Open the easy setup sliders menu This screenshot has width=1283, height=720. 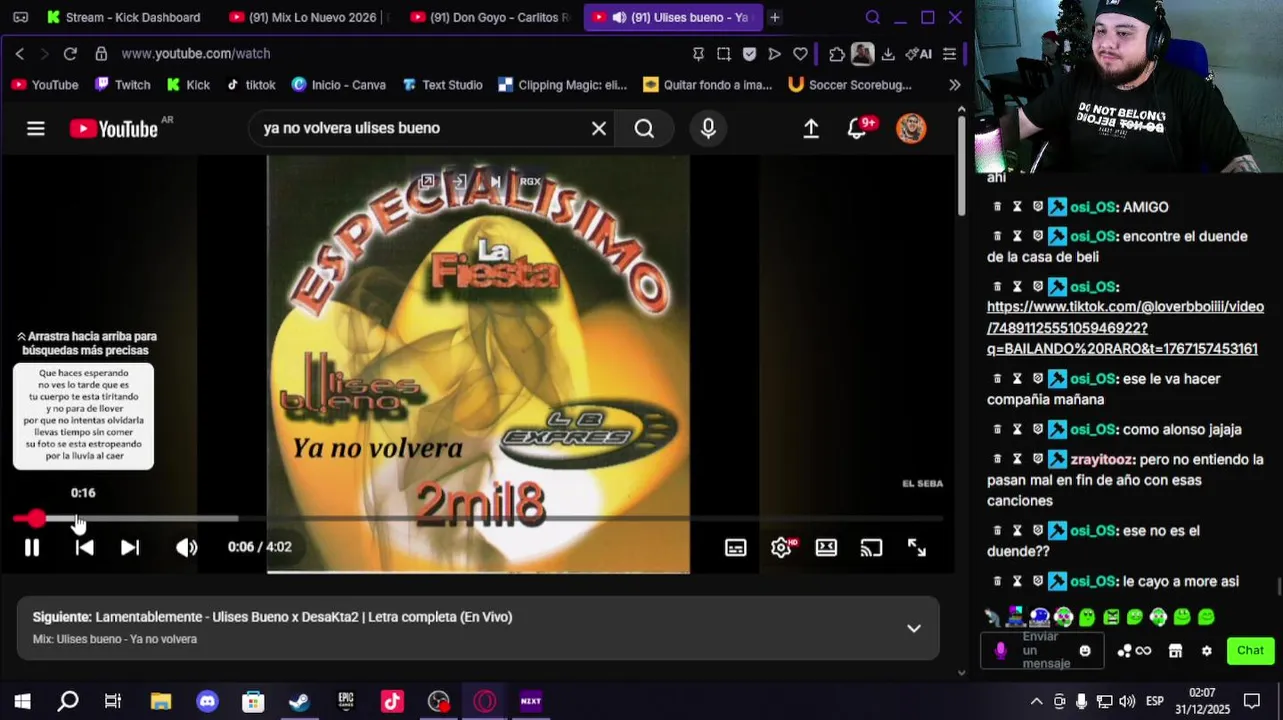coord(950,54)
